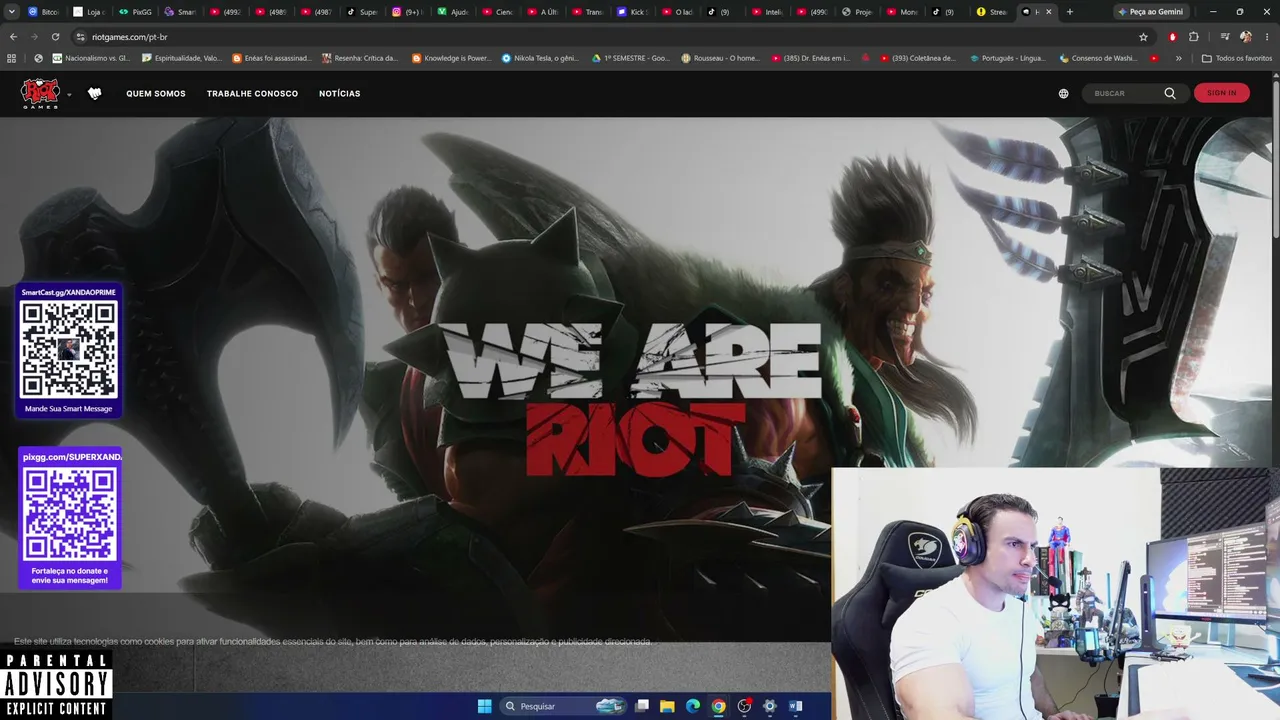1280x720 pixels.
Task: Expand the dropdown arrow beside Riot logo
Action: [69, 95]
